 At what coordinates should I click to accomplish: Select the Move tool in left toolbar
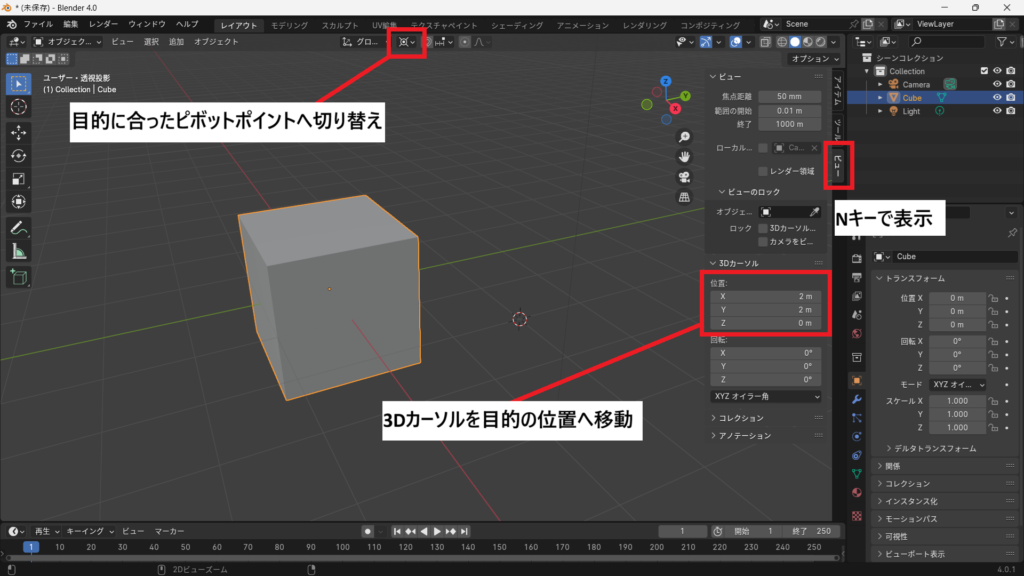point(18,133)
